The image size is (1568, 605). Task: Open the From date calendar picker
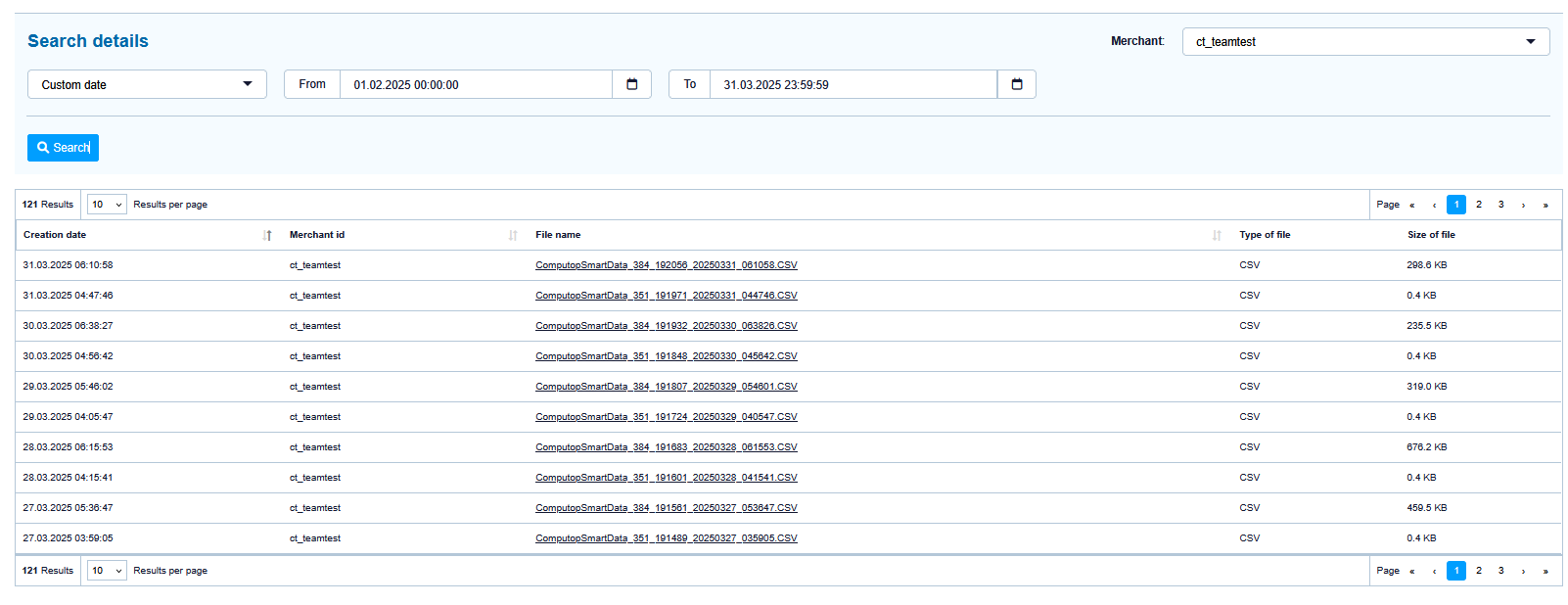pos(631,84)
